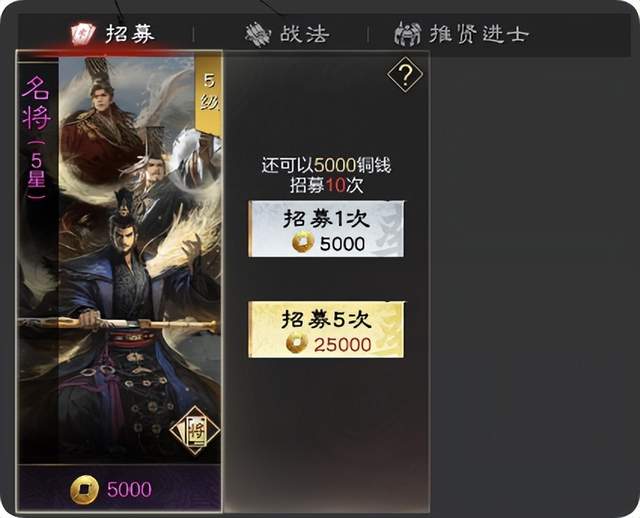This screenshot has width=640, height=518.
Task: Click the gold 5级 banner
Action: 208,96
